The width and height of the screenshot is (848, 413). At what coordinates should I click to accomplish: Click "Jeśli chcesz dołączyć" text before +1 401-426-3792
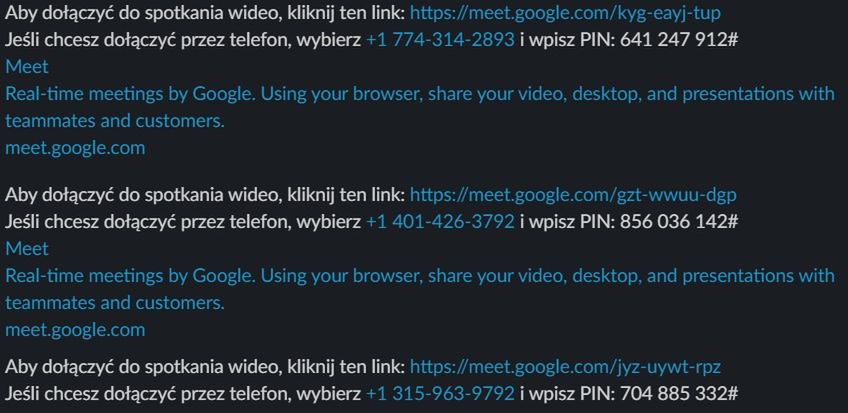tap(91, 221)
